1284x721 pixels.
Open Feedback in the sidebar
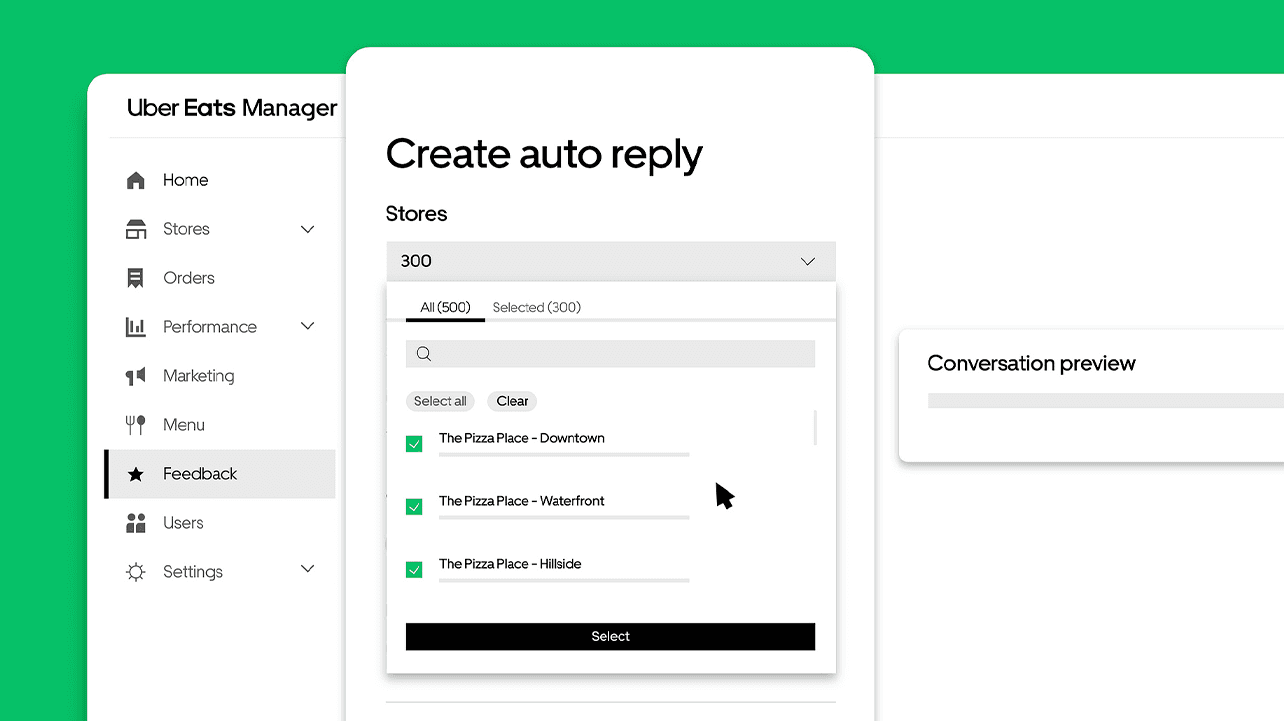pyautogui.click(x=220, y=474)
